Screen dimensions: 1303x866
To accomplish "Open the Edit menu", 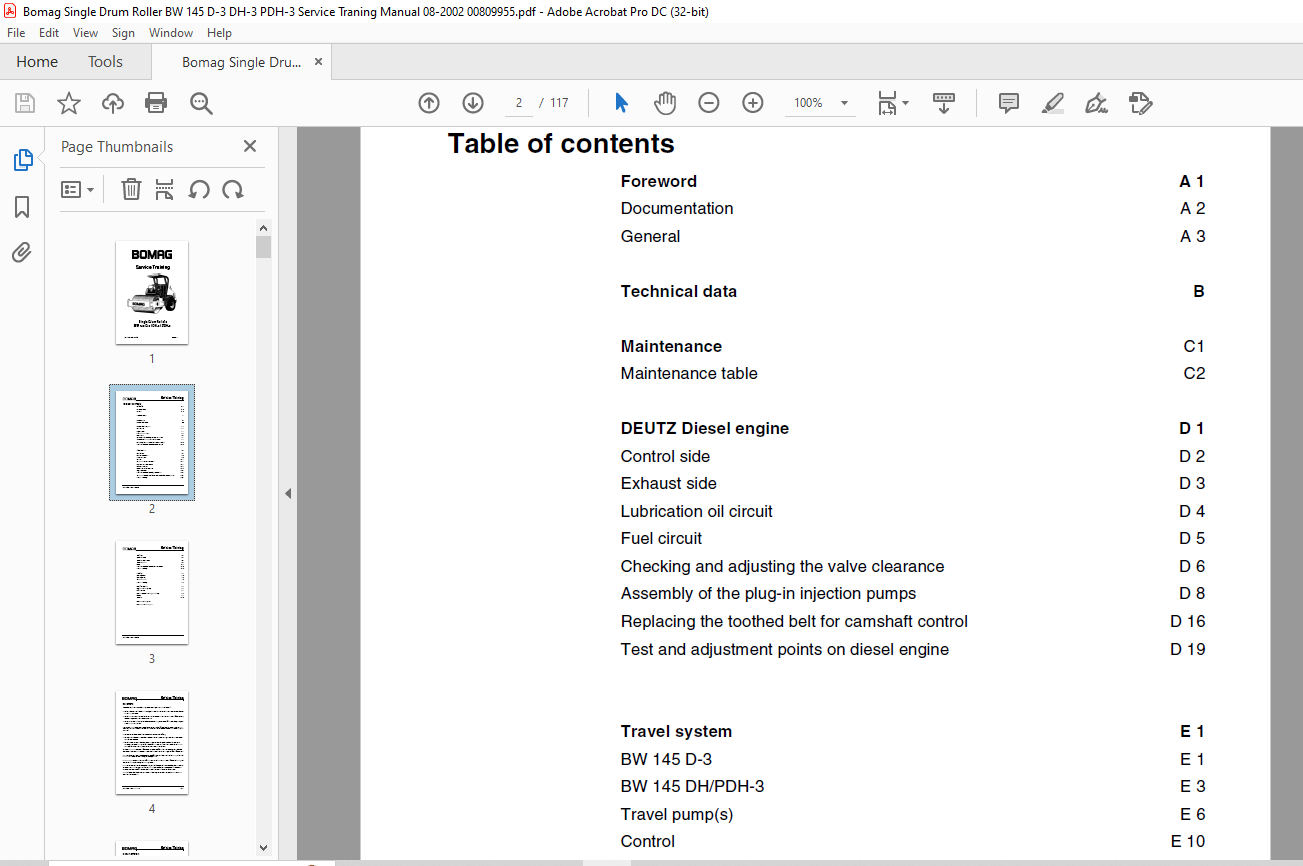I will (x=49, y=33).
